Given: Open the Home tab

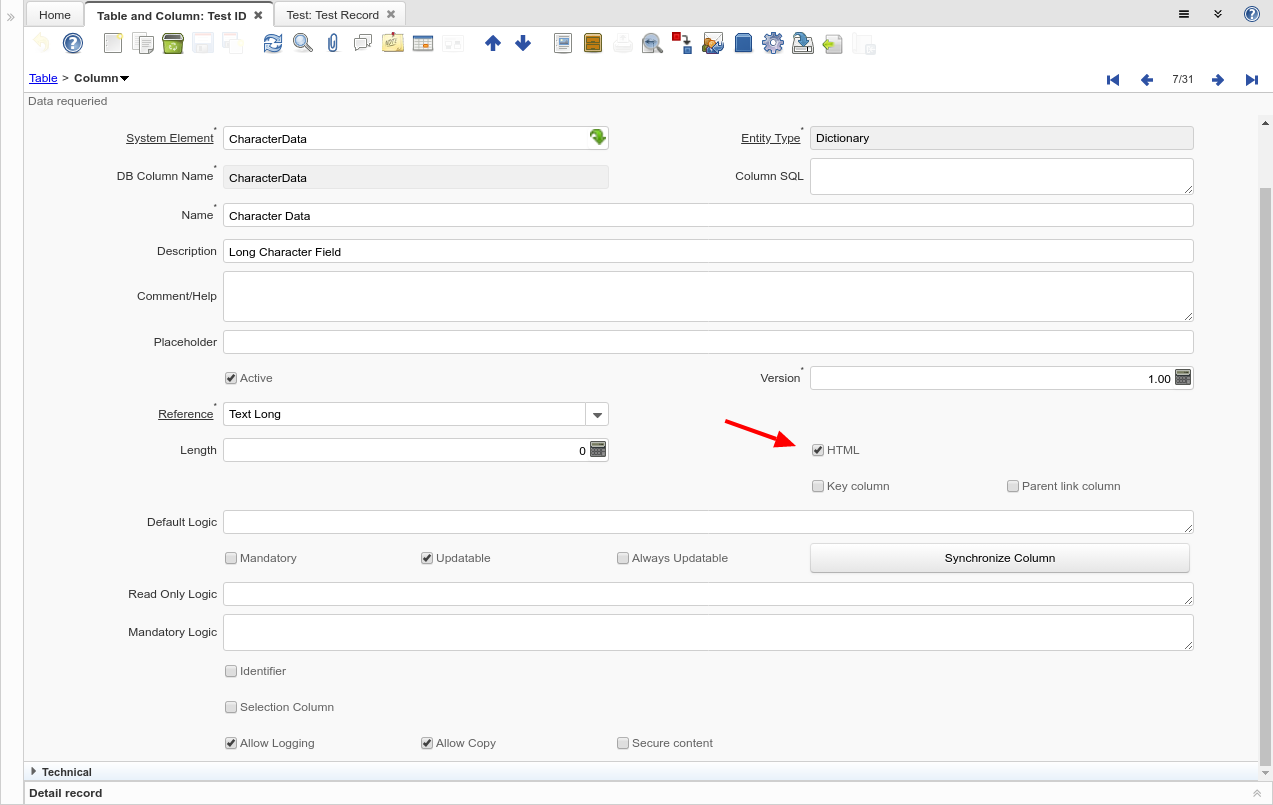Looking at the screenshot, I should (x=55, y=15).
